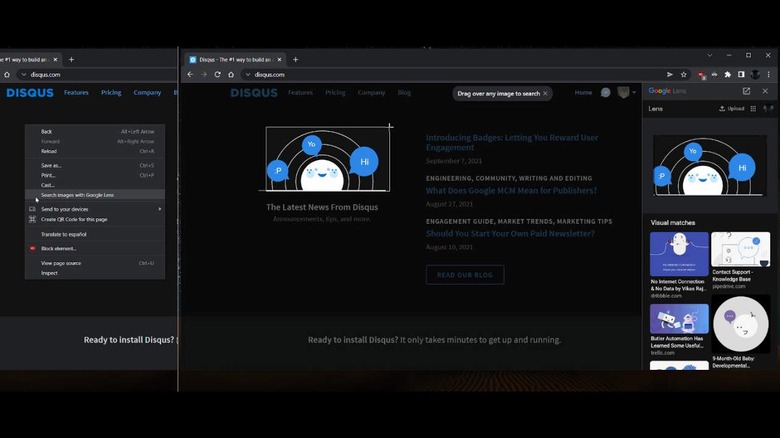Image resolution: width=780 pixels, height=438 pixels.
Task: Click the cropped image preview in the Lens panel
Action: [710, 166]
